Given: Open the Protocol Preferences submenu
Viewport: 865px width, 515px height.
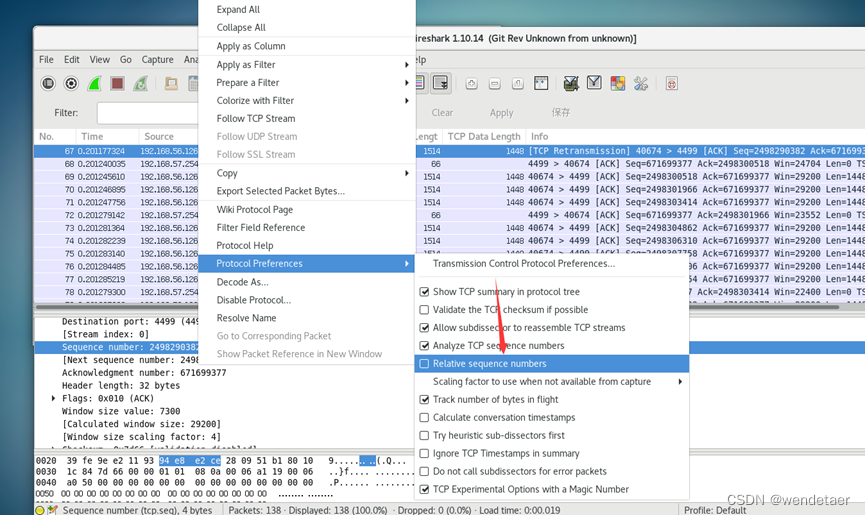Looking at the screenshot, I should (x=306, y=264).
